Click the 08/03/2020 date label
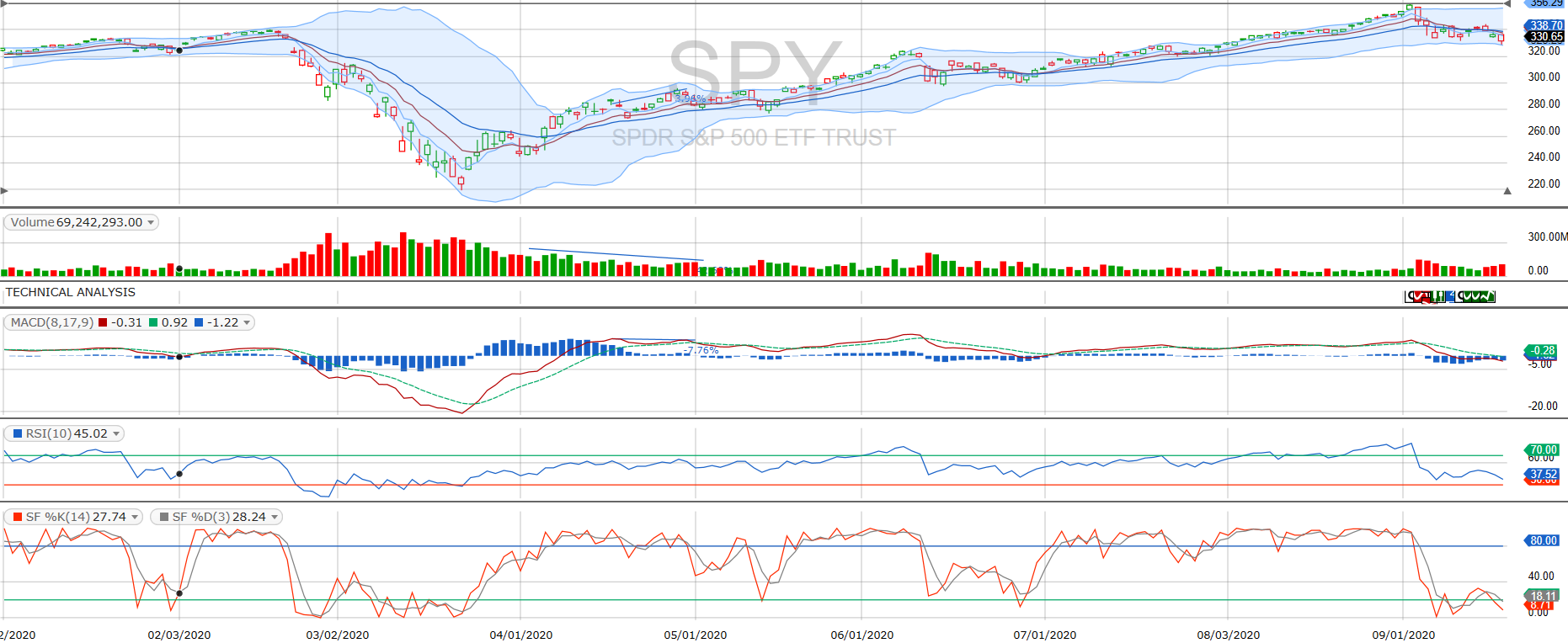The image size is (1568, 643). click(x=1229, y=635)
